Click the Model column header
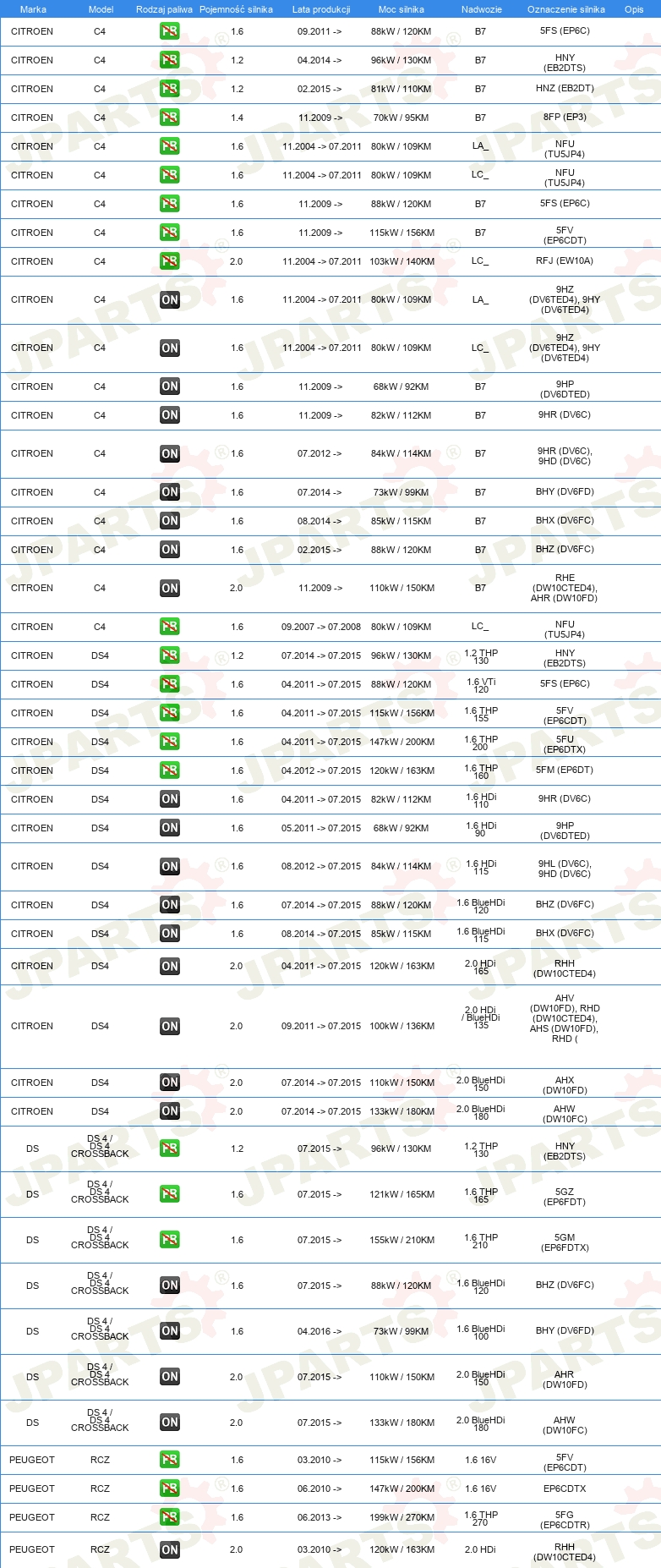Image resolution: width=661 pixels, height=1568 pixels. [x=101, y=9]
